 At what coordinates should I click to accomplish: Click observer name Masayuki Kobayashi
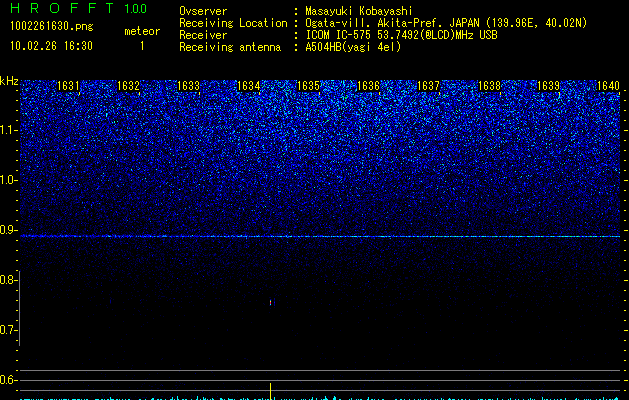point(359,11)
